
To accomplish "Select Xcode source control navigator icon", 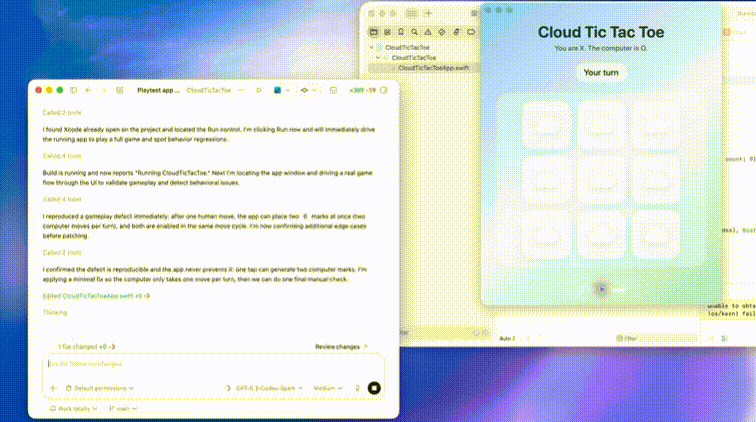I will (x=387, y=32).
